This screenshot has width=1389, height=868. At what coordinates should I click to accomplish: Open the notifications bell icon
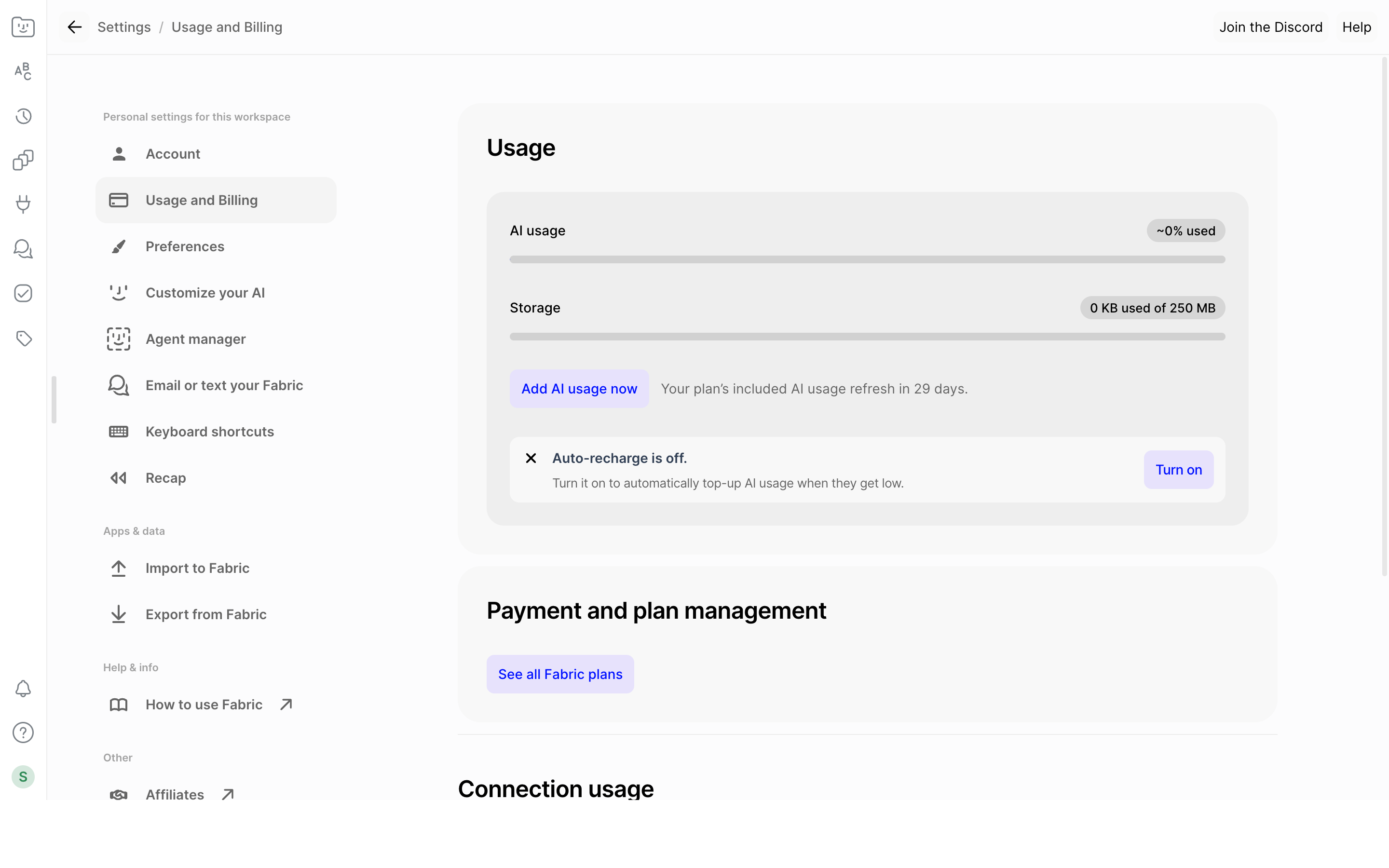pos(23,688)
